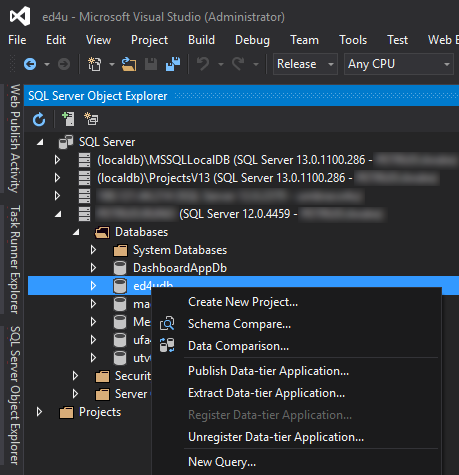Click the SQL Server Object Explorer title bar

(242, 96)
